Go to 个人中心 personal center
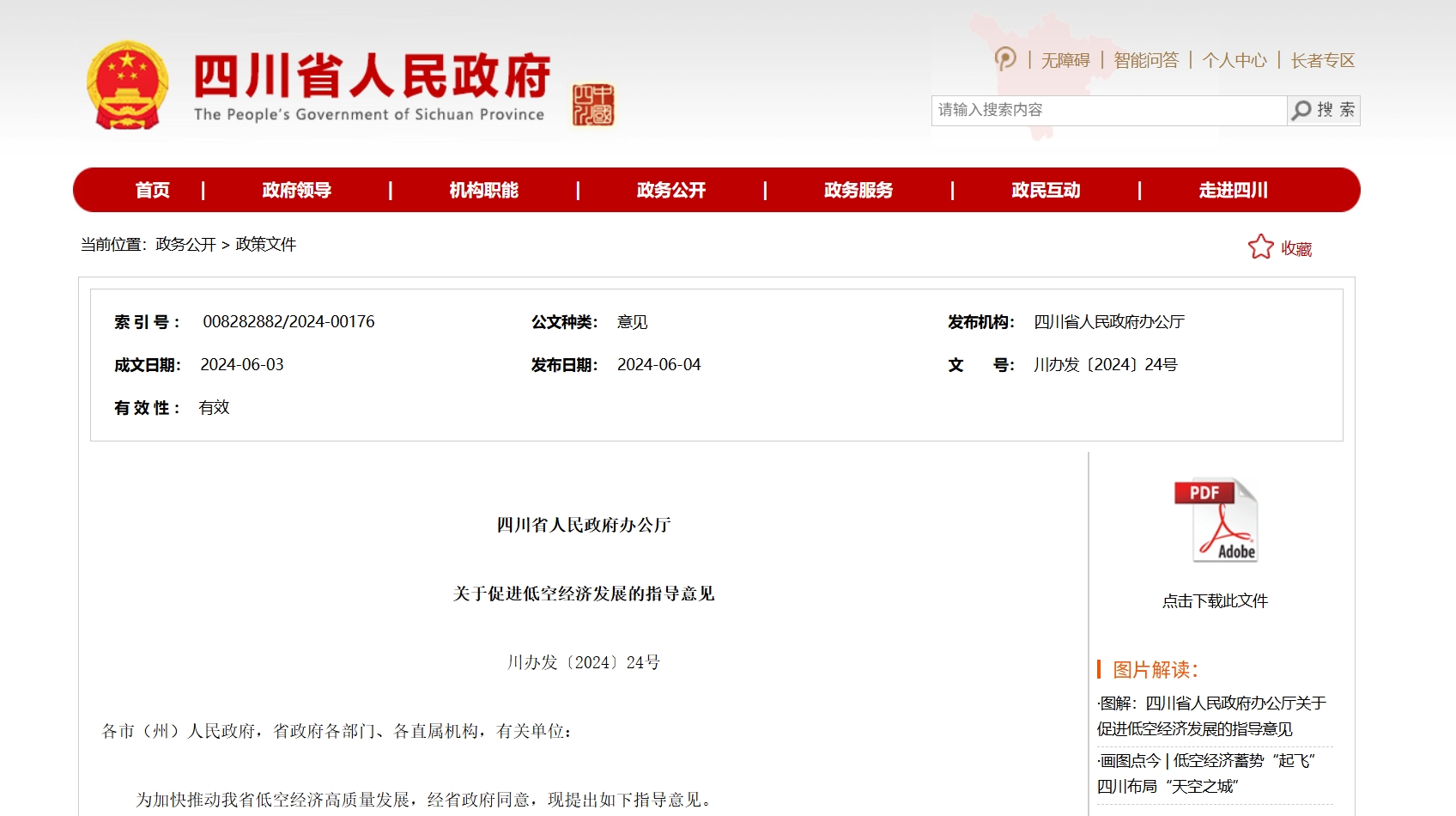 pos(1235,60)
